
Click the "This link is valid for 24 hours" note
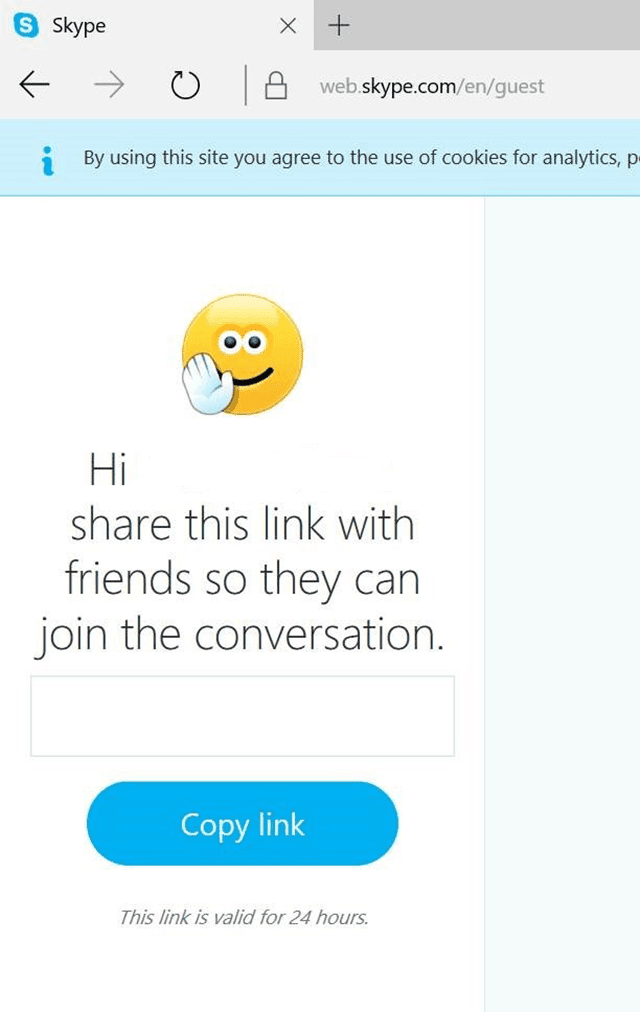244,917
